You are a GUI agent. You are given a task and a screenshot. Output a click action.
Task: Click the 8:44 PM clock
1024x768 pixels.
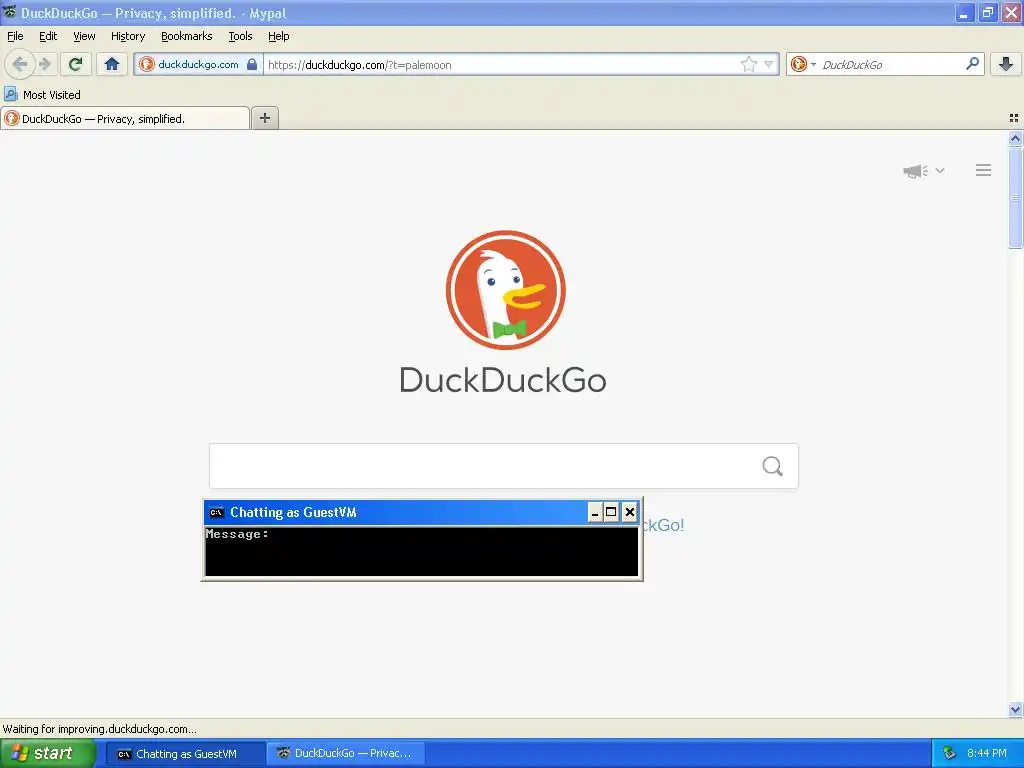point(987,754)
